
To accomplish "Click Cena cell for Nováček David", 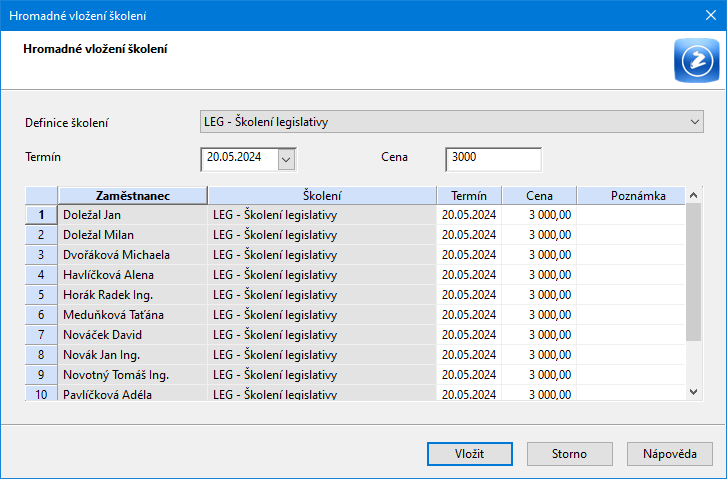I will pyautogui.click(x=538, y=334).
